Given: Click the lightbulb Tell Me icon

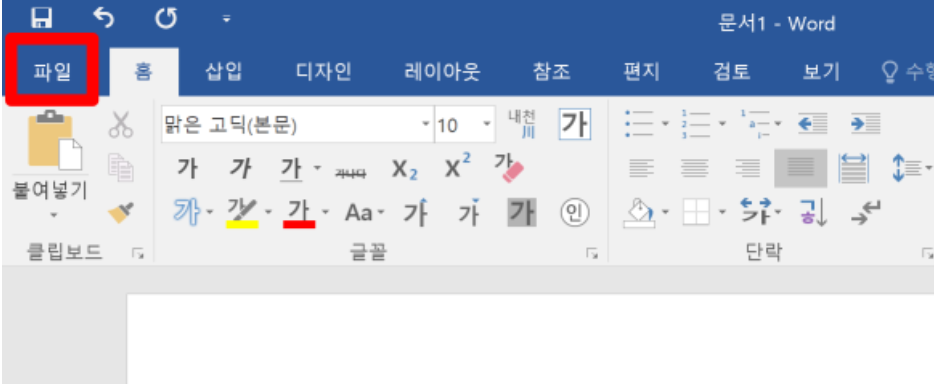Looking at the screenshot, I should (889, 72).
